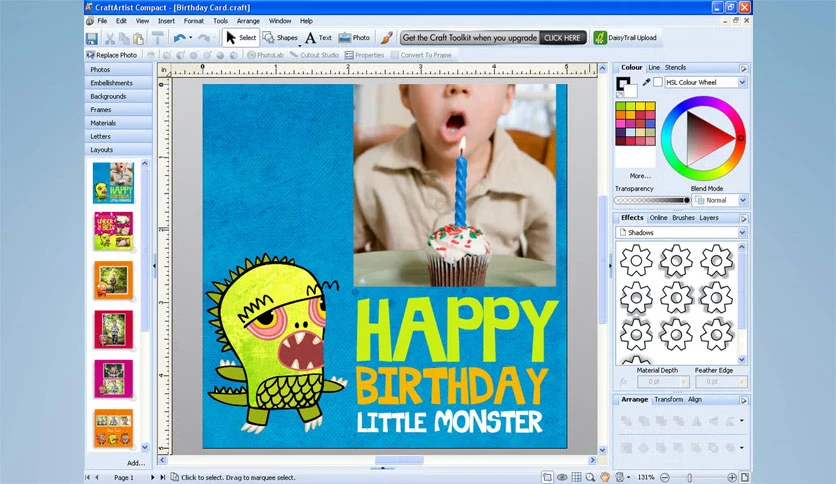This screenshot has height=484, width=836.
Task: Open the undo history dropdown arrow
Action: [191, 38]
